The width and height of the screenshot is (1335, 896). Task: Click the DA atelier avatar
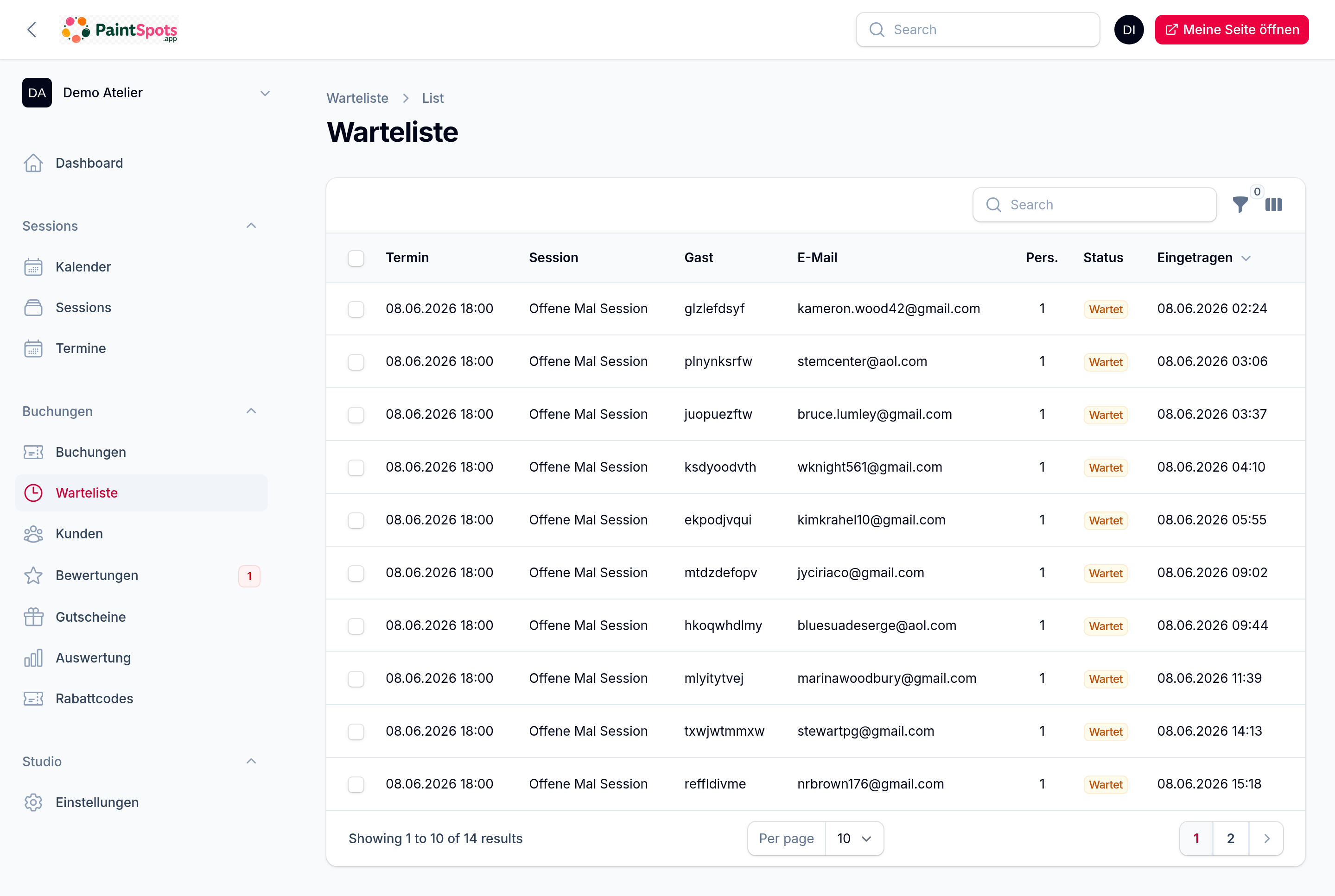[x=37, y=93]
